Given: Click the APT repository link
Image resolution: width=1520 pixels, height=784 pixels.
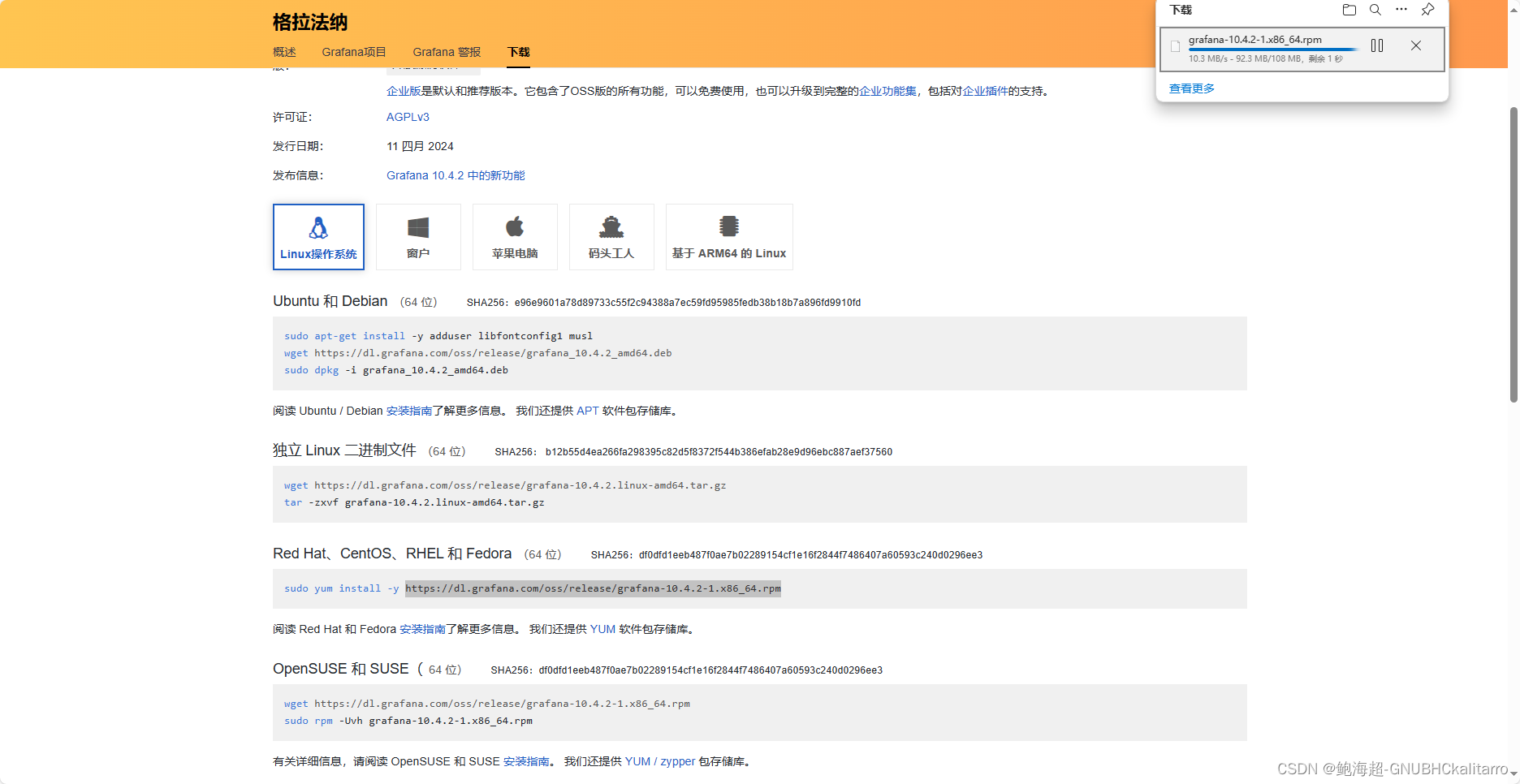Looking at the screenshot, I should (588, 411).
